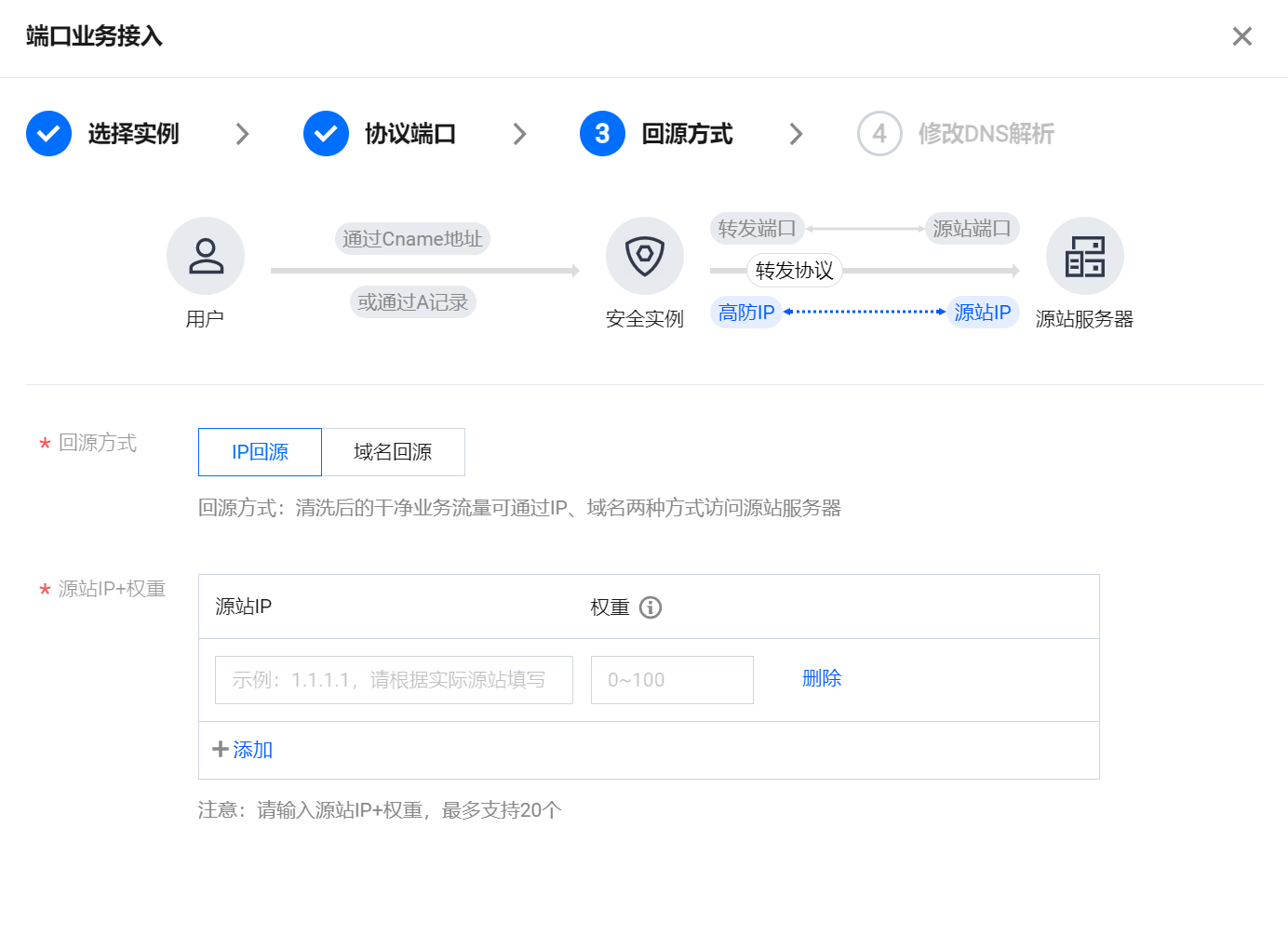The height and width of the screenshot is (934, 1288).
Task: Click the plus icon beside 添加
Action: [x=221, y=749]
